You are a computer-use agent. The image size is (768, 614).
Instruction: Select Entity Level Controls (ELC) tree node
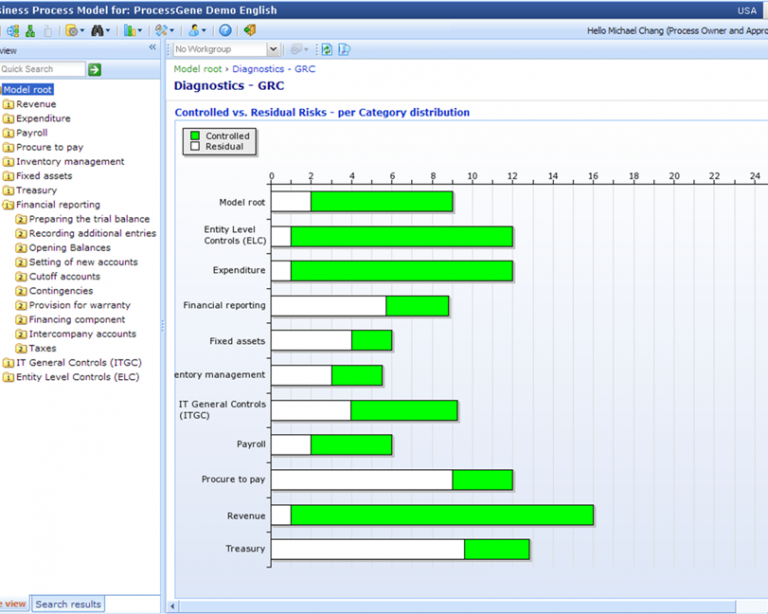(77, 377)
